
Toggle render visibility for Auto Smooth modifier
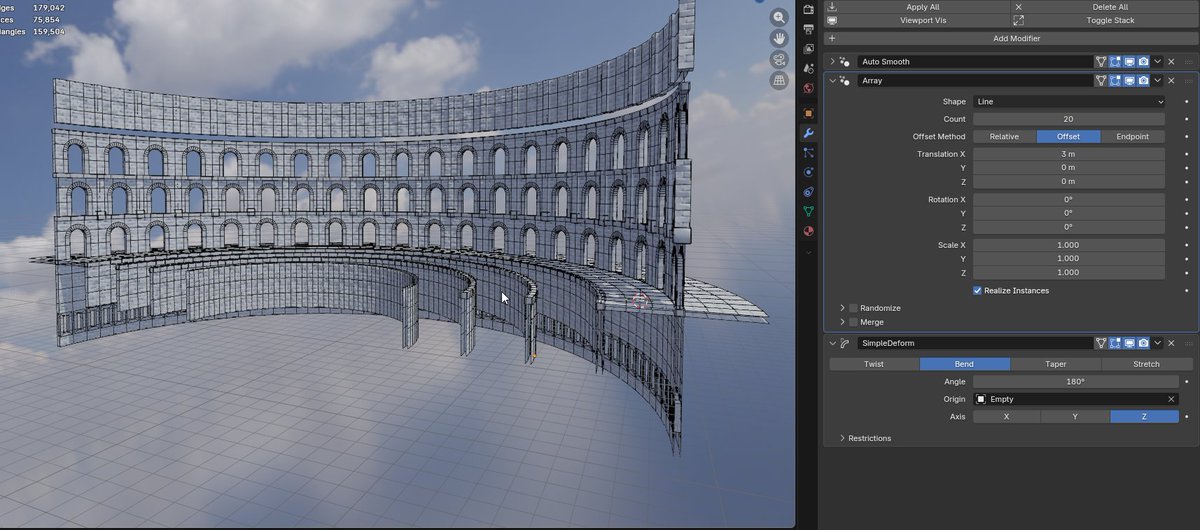click(x=1143, y=62)
